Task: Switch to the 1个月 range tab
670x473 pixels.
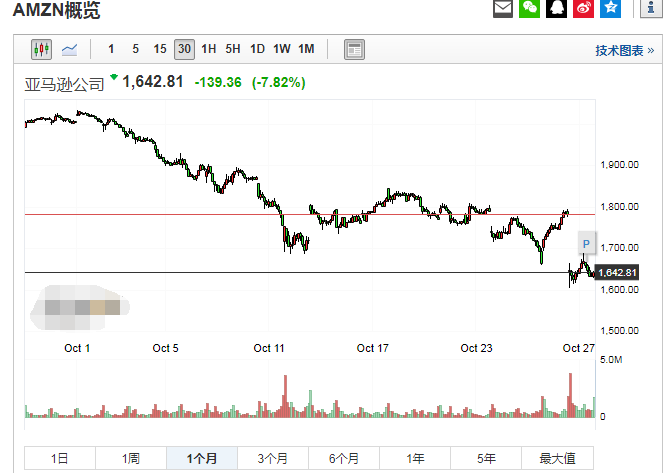Action: (x=202, y=458)
